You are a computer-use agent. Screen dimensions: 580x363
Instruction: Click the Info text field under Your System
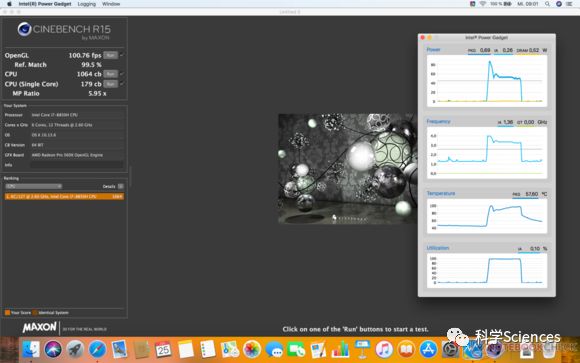point(77,165)
